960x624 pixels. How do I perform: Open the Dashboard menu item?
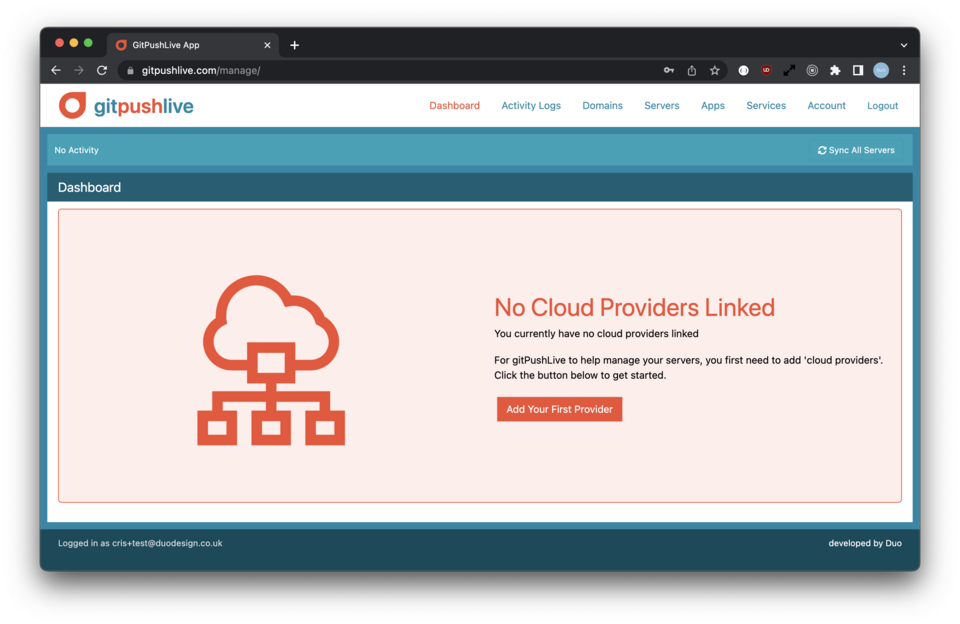tap(454, 105)
